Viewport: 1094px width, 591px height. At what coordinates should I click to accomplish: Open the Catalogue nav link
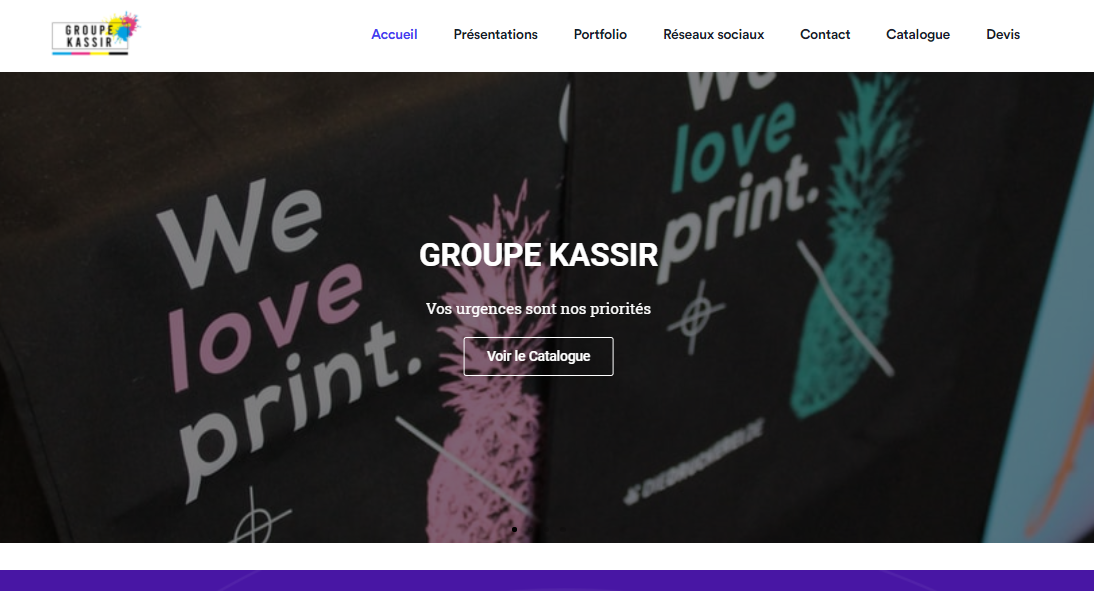(x=917, y=34)
